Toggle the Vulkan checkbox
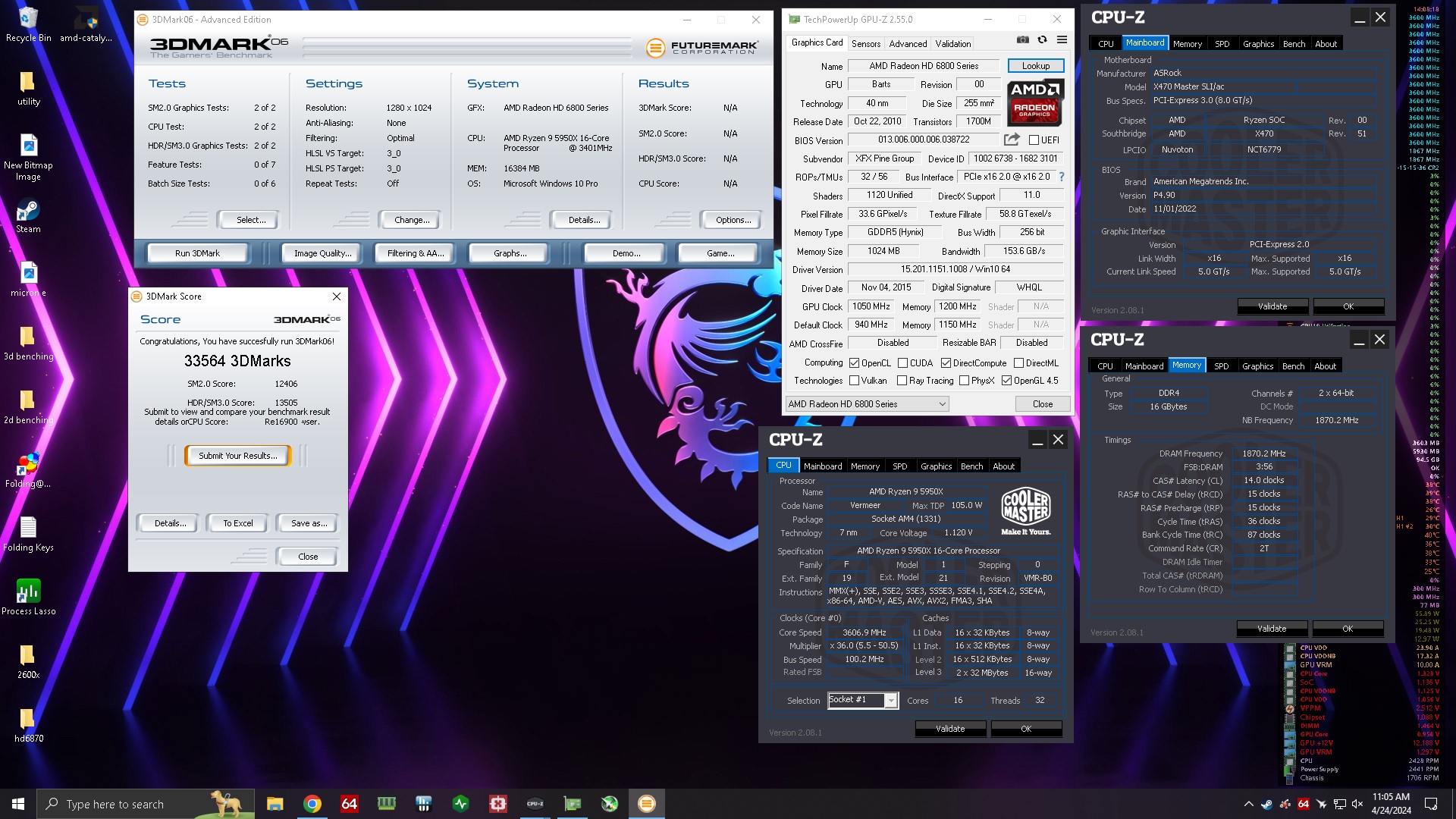The width and height of the screenshot is (1456, 819). pos(855,381)
